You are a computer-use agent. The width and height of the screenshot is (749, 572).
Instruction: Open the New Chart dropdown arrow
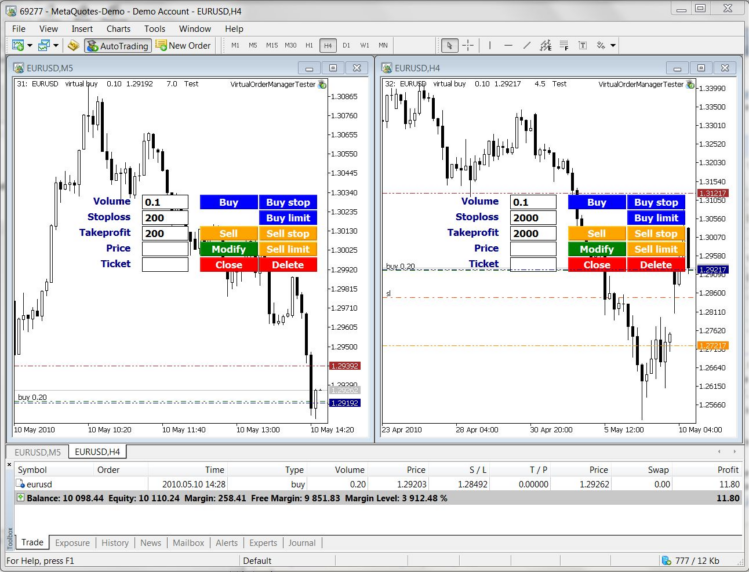pos(30,46)
